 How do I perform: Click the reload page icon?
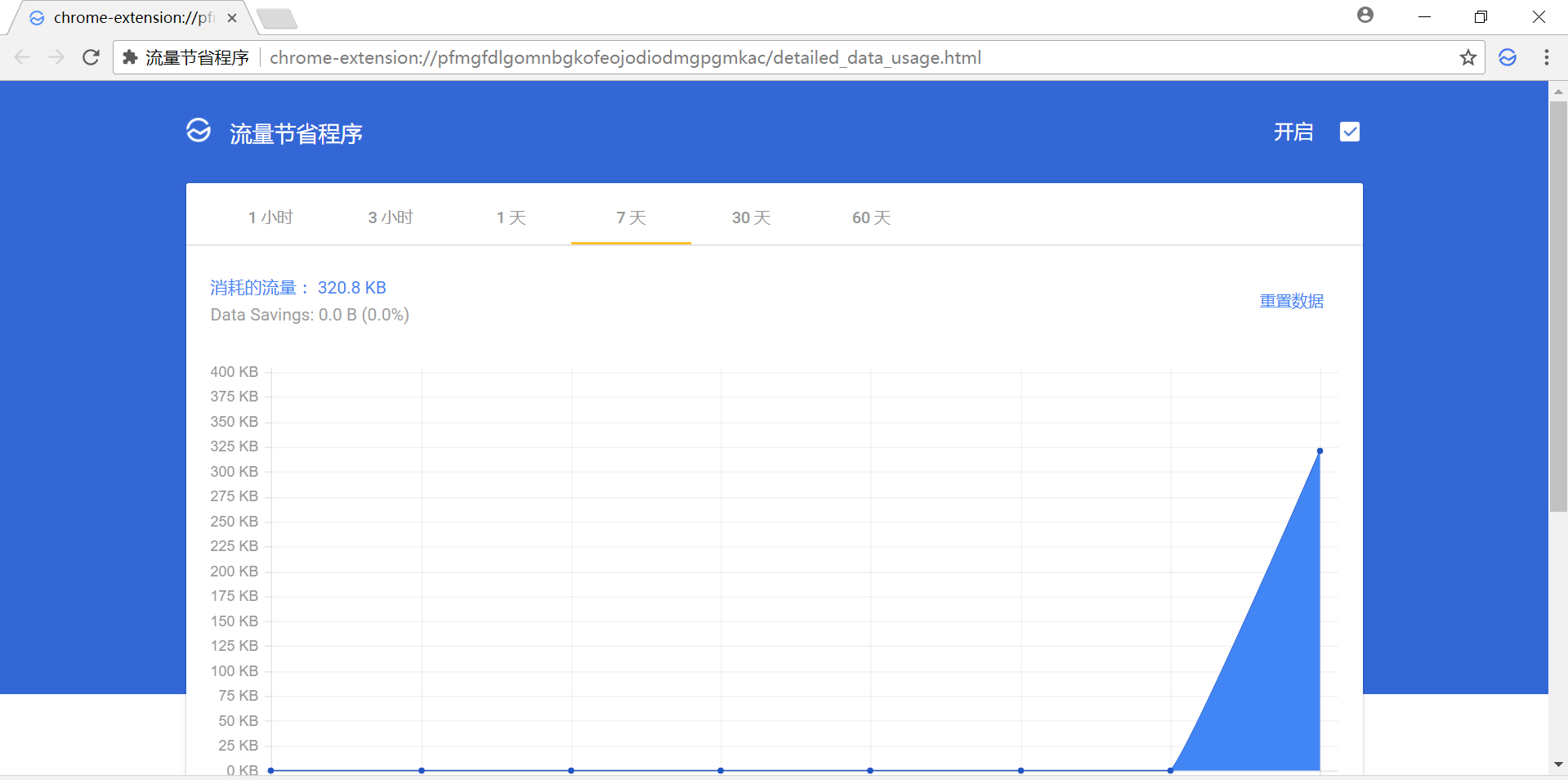[x=92, y=57]
